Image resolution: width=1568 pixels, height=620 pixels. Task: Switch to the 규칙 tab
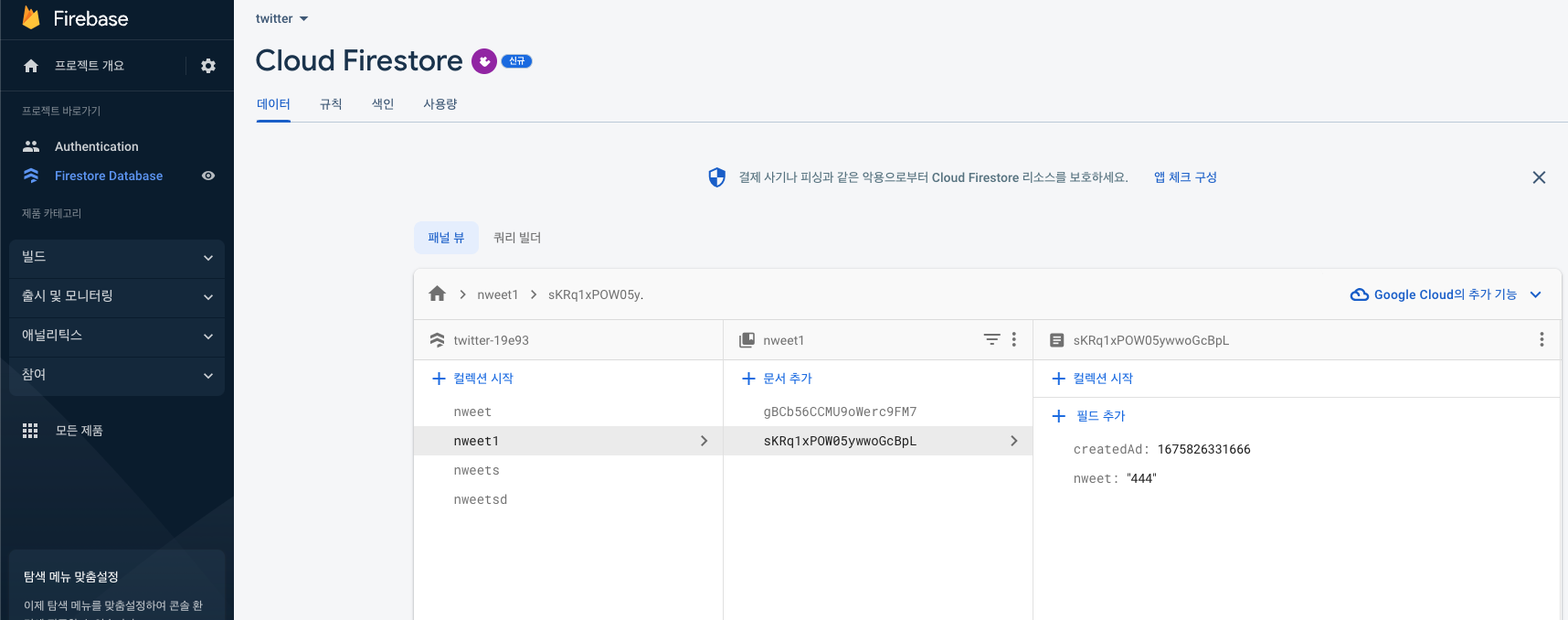pos(331,104)
